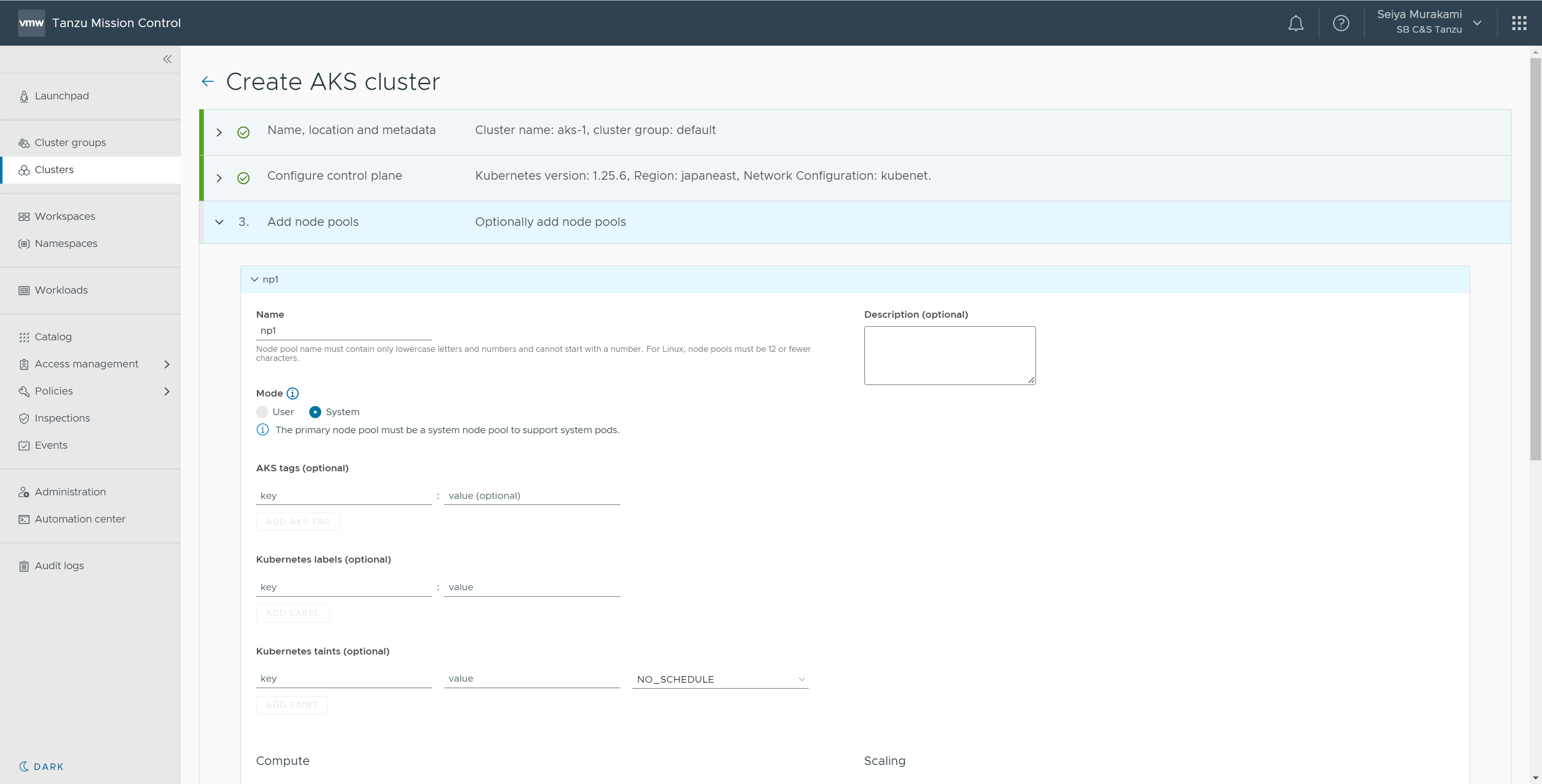
Task: Click the notifications bell icon
Action: point(1296,24)
